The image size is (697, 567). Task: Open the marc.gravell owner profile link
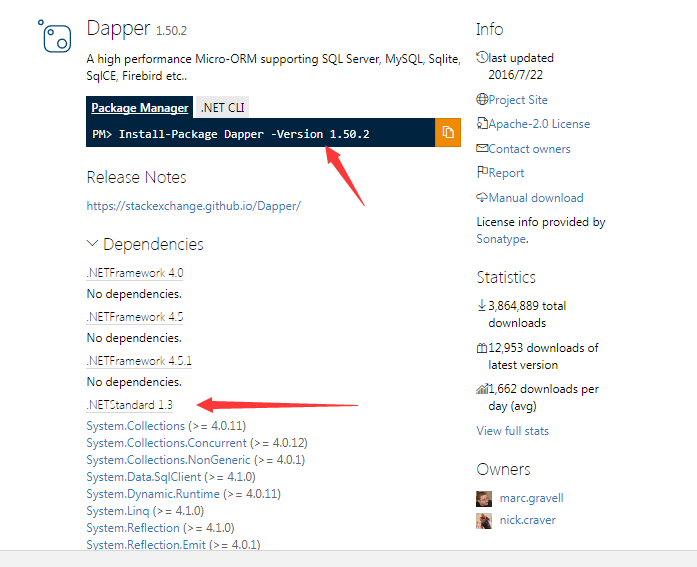click(531, 498)
